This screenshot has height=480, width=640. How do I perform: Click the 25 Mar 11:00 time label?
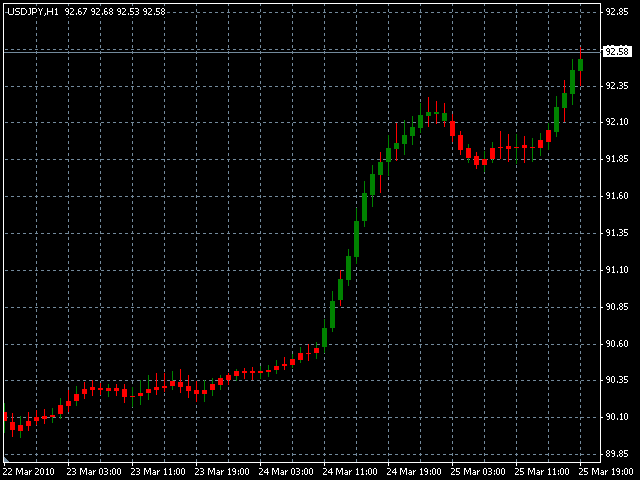pos(542,472)
